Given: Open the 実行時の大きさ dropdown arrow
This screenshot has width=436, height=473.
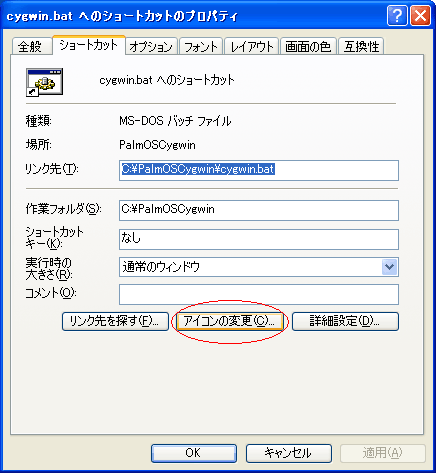Looking at the screenshot, I should pos(389,267).
